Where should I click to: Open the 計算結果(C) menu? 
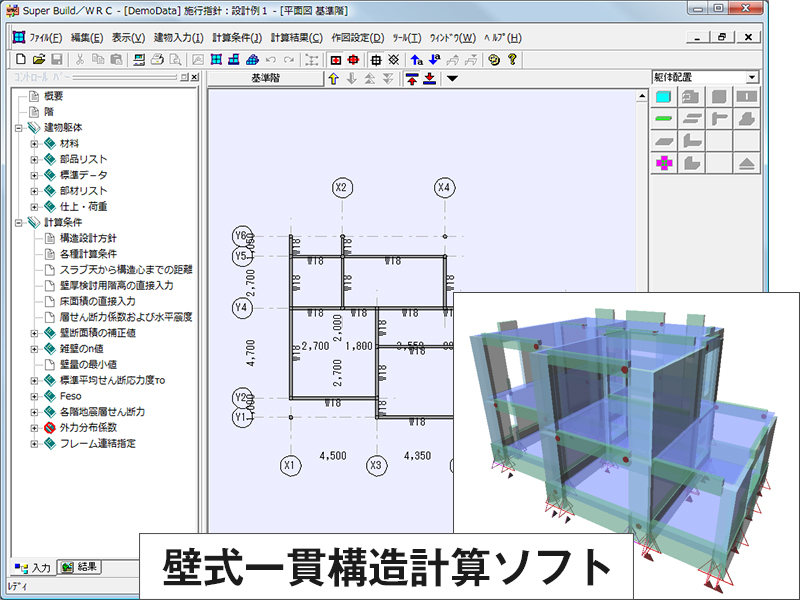click(296, 38)
